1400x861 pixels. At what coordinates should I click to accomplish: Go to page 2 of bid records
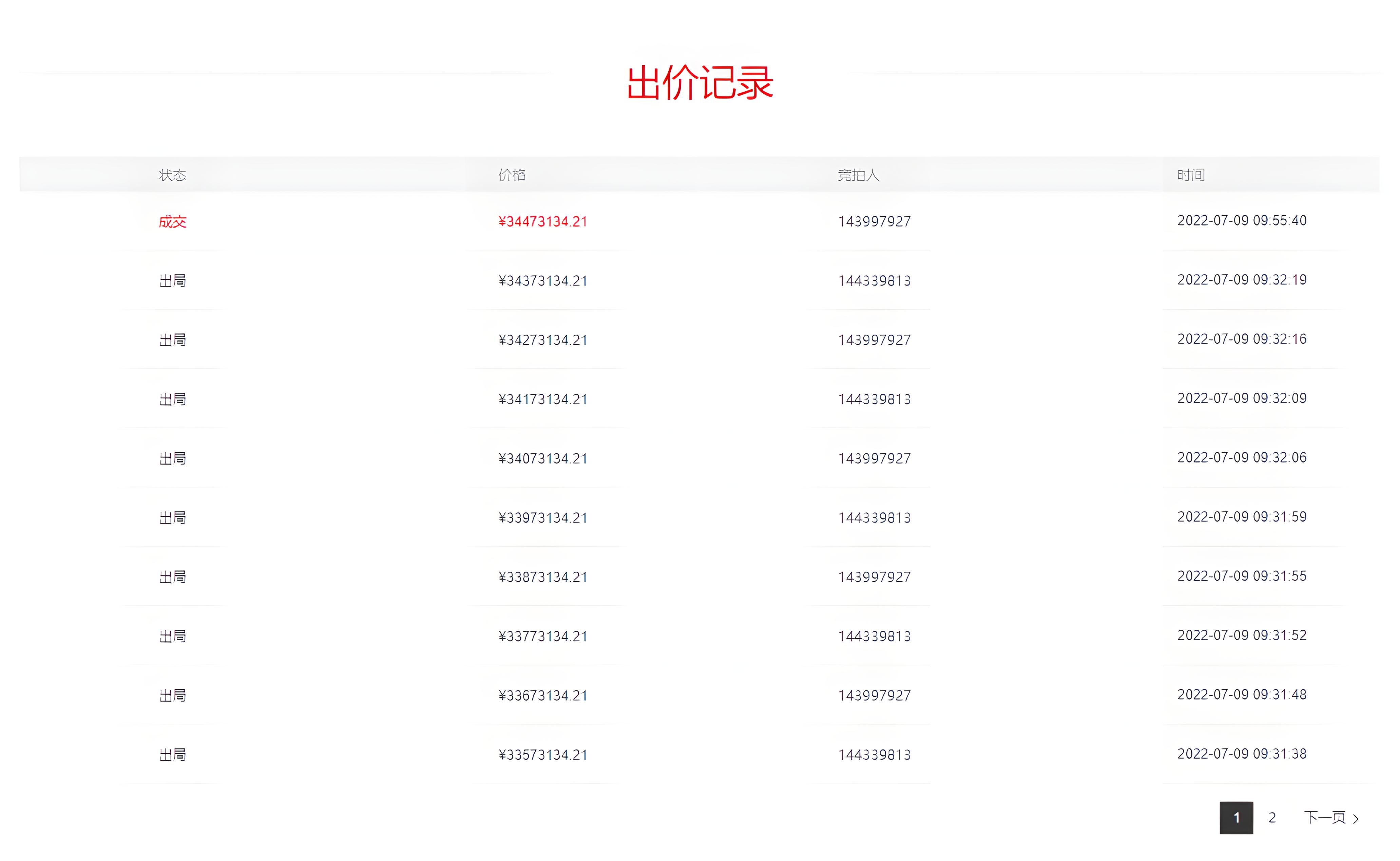pos(1272,818)
